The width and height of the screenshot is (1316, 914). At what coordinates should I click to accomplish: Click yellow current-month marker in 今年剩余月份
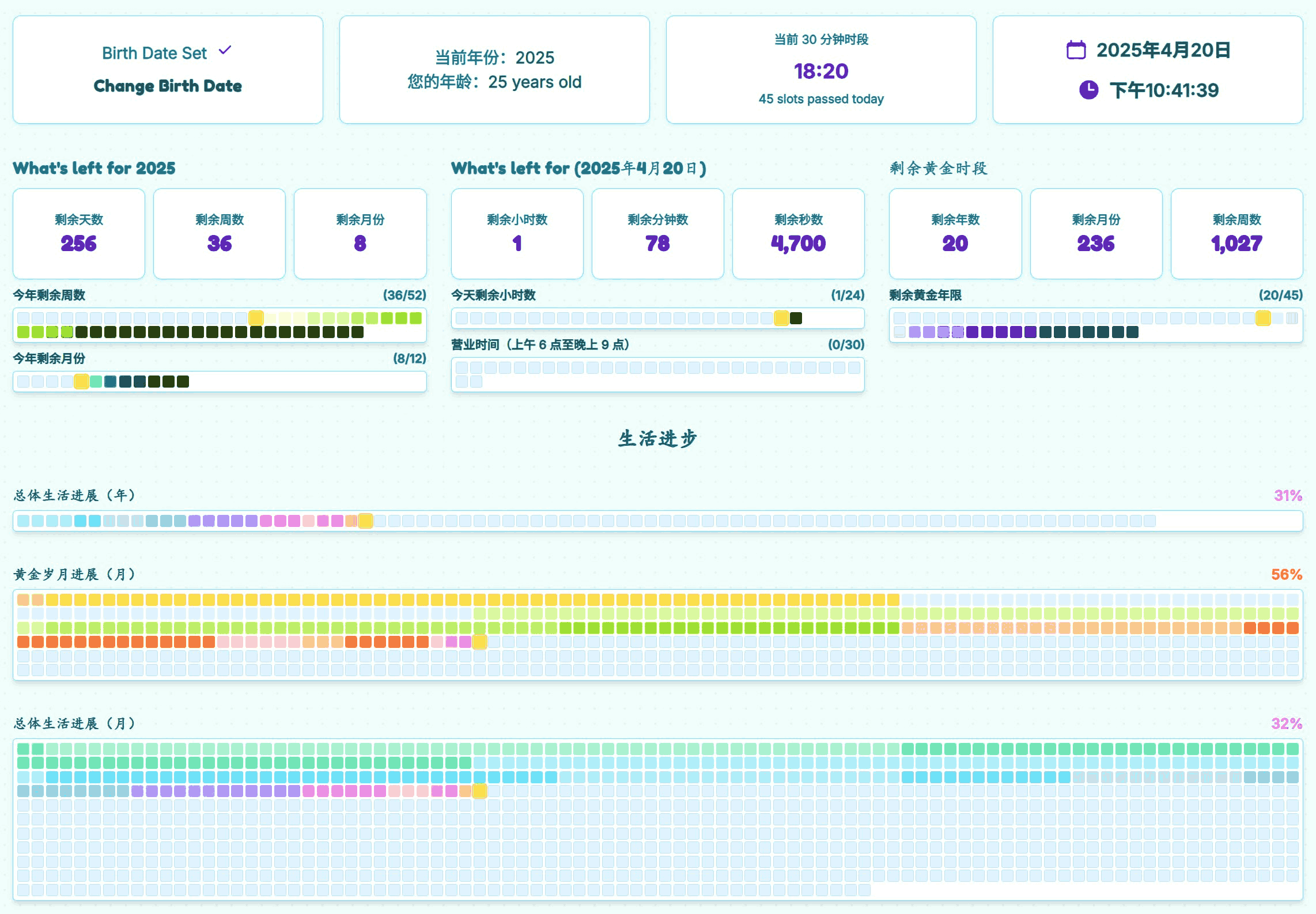[x=81, y=381]
